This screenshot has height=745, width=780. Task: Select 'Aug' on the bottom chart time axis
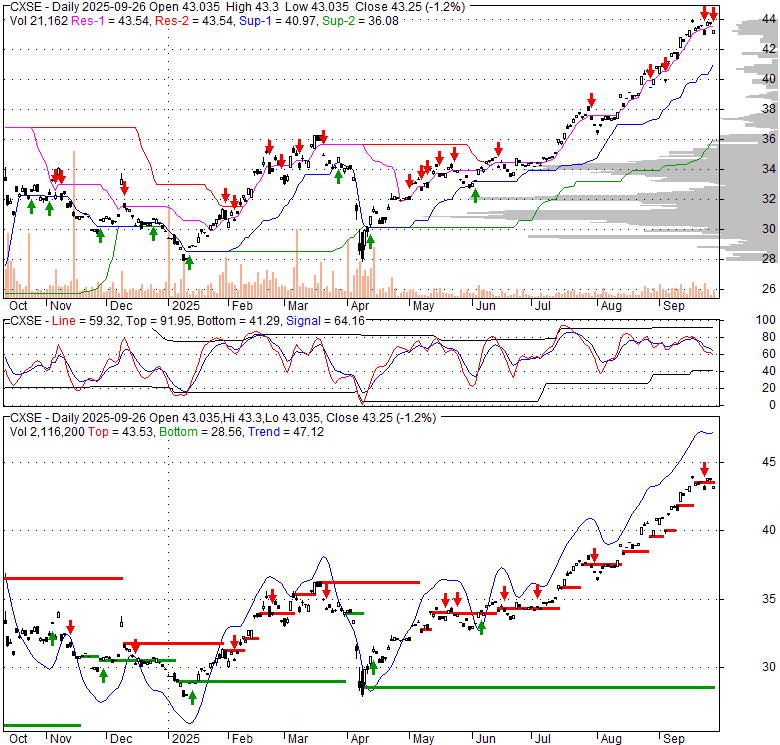coord(611,739)
